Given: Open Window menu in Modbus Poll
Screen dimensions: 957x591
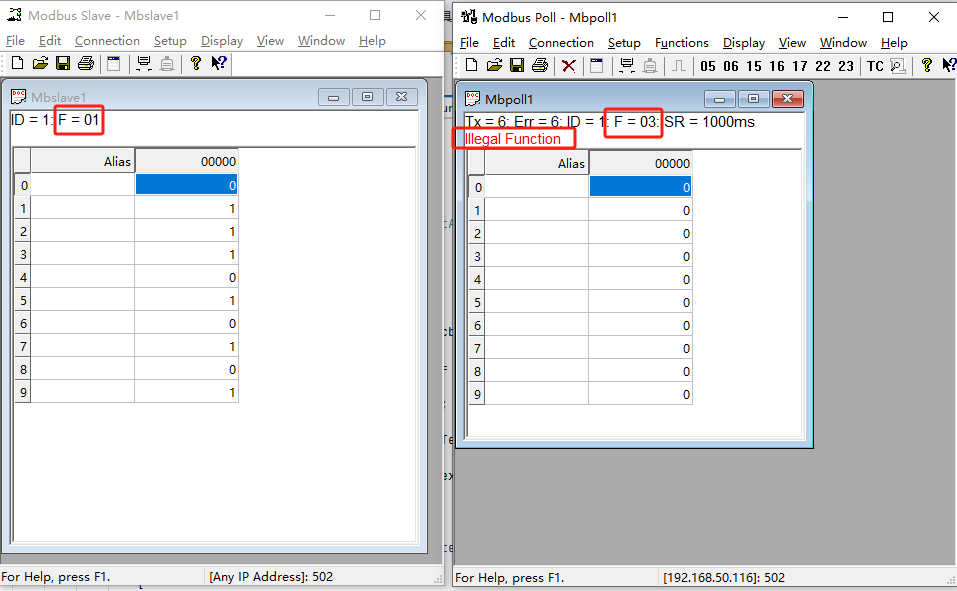Looking at the screenshot, I should tap(843, 43).
